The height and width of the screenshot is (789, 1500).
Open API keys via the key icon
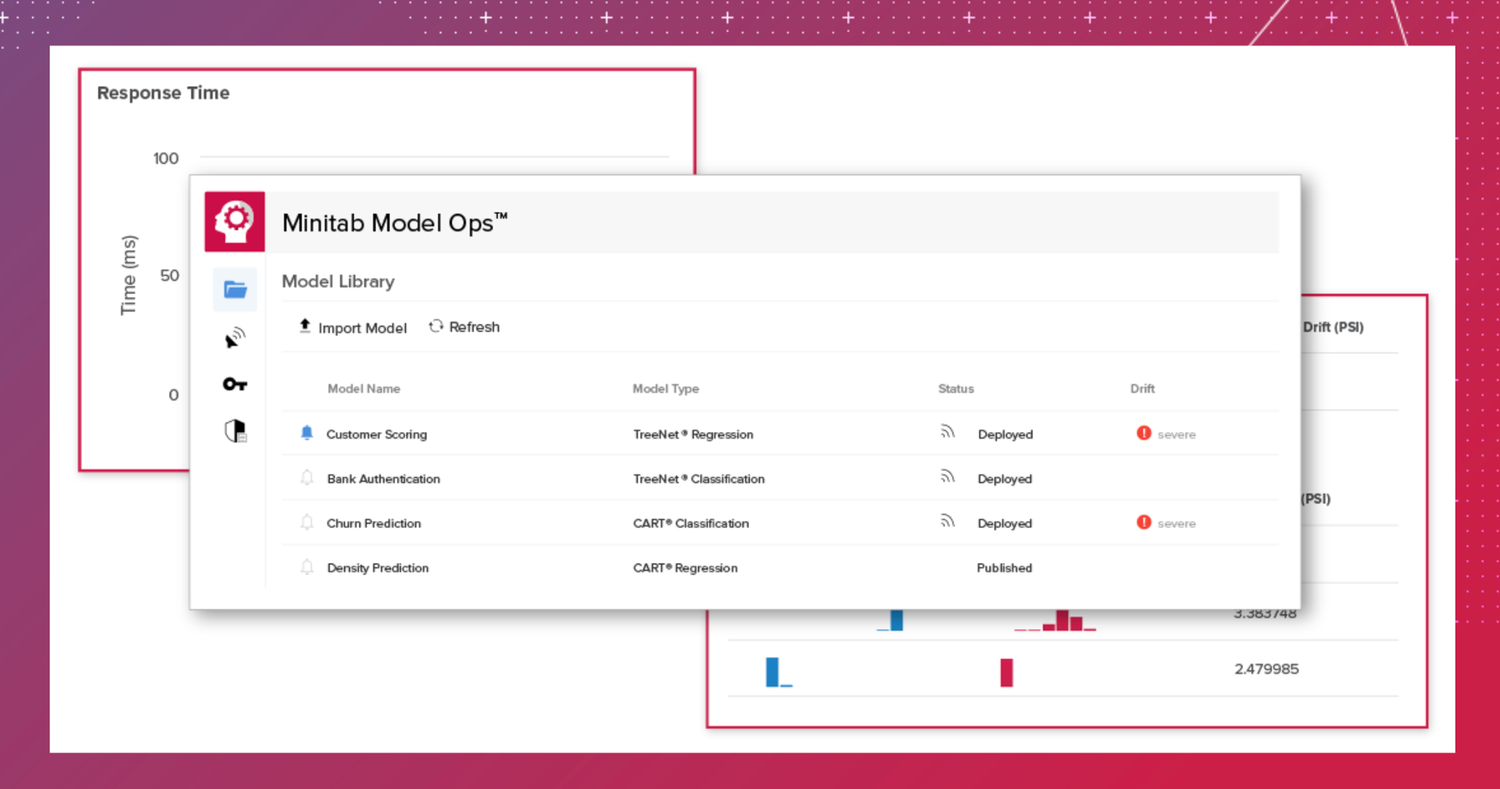[234, 383]
